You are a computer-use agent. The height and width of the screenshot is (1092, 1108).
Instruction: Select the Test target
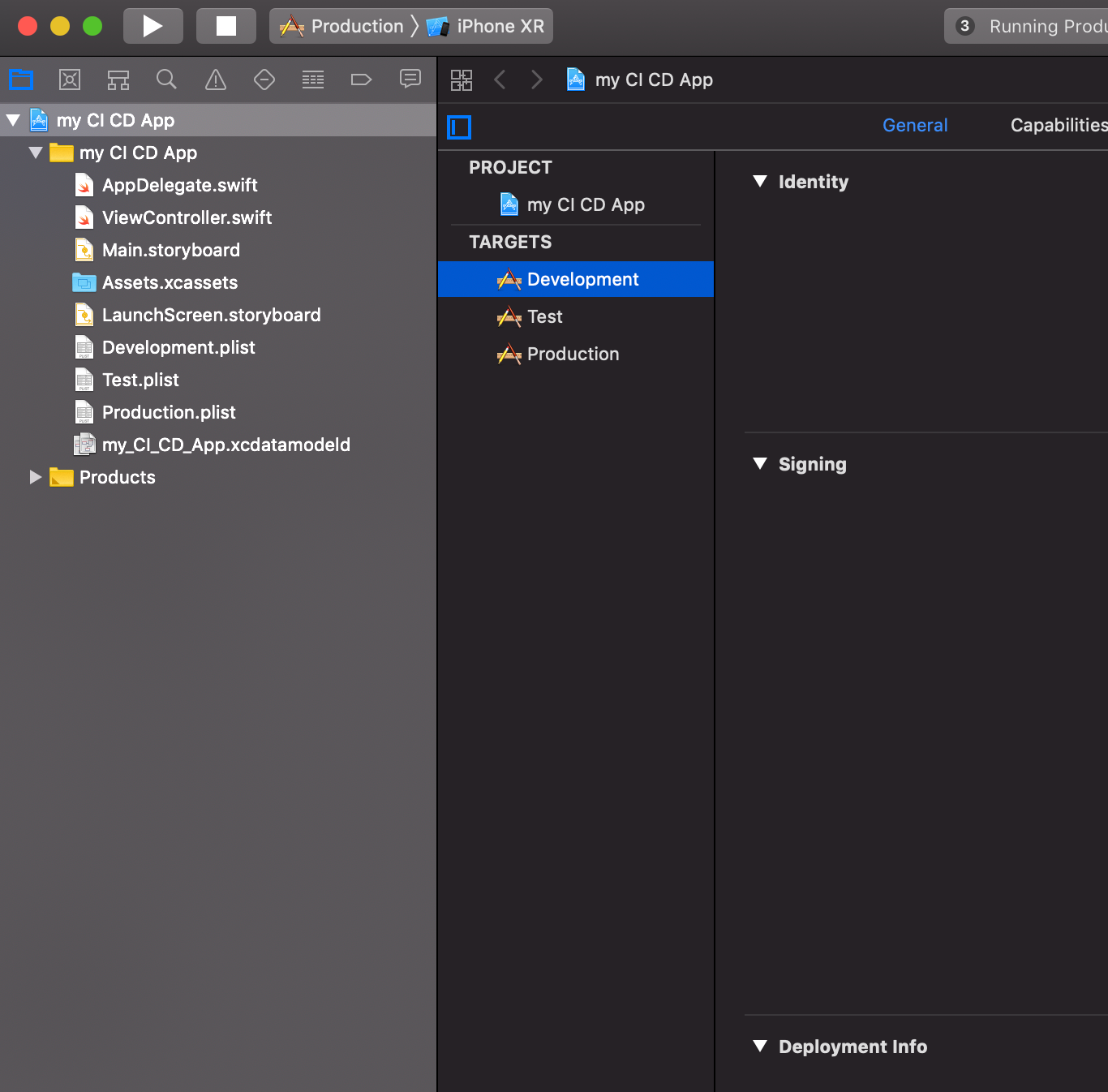(x=576, y=316)
